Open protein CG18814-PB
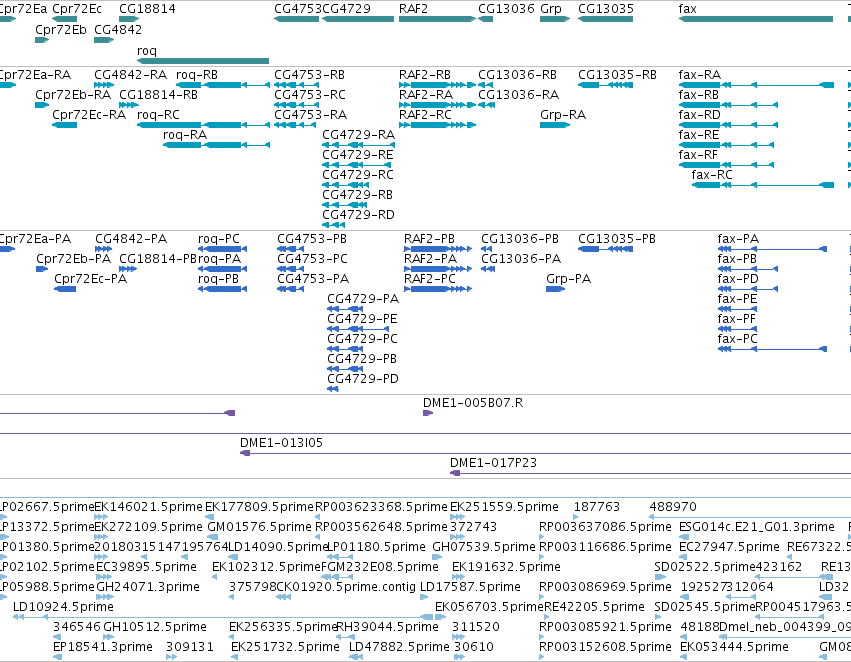Viewport: 851px width, 662px height. pyautogui.click(x=158, y=259)
